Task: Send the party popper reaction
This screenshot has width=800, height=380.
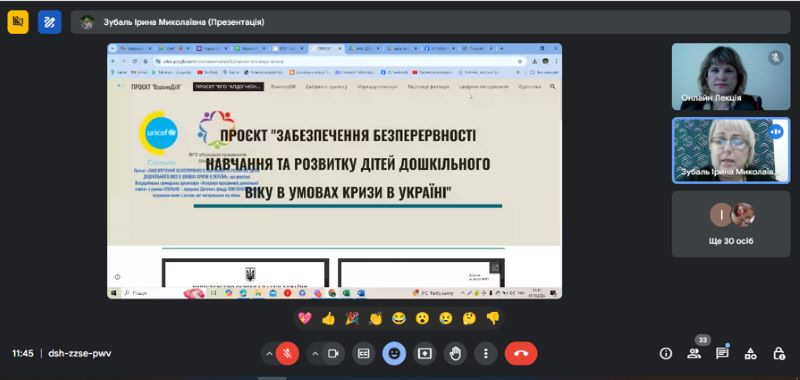Action: [352, 319]
